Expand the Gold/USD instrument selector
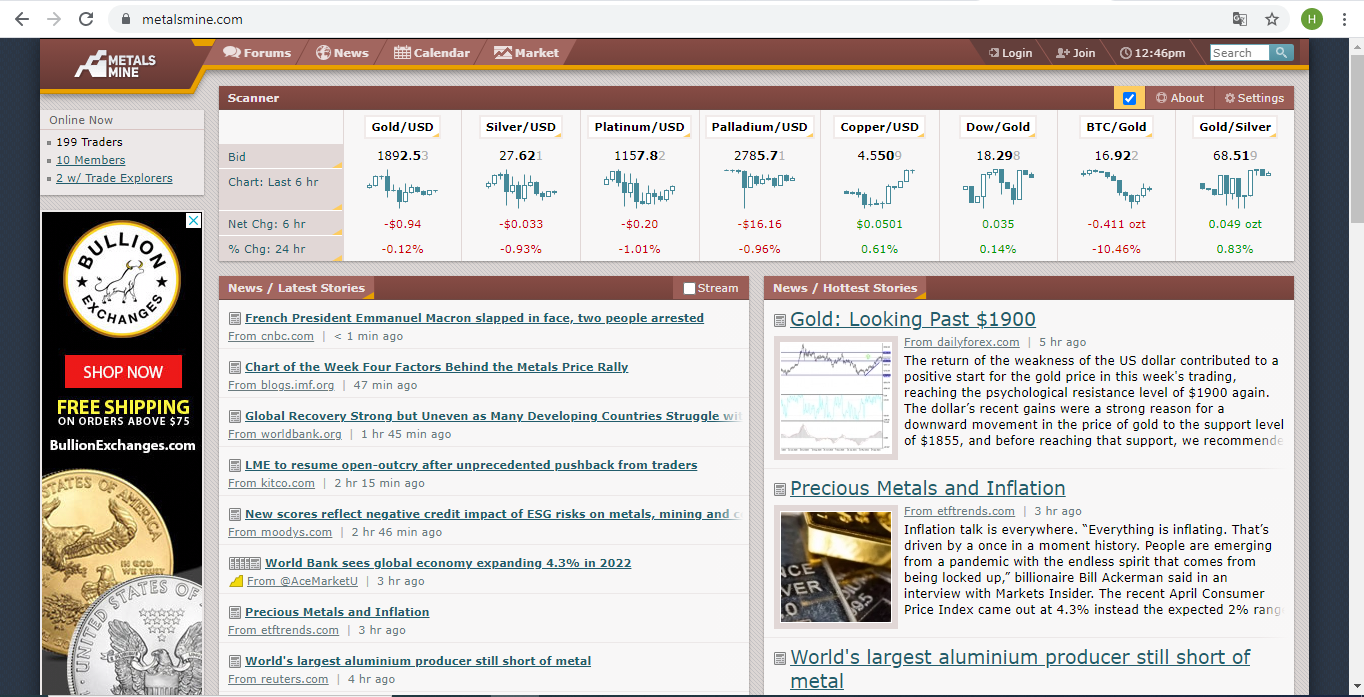This screenshot has height=697, width=1364. pyautogui.click(x=403, y=127)
